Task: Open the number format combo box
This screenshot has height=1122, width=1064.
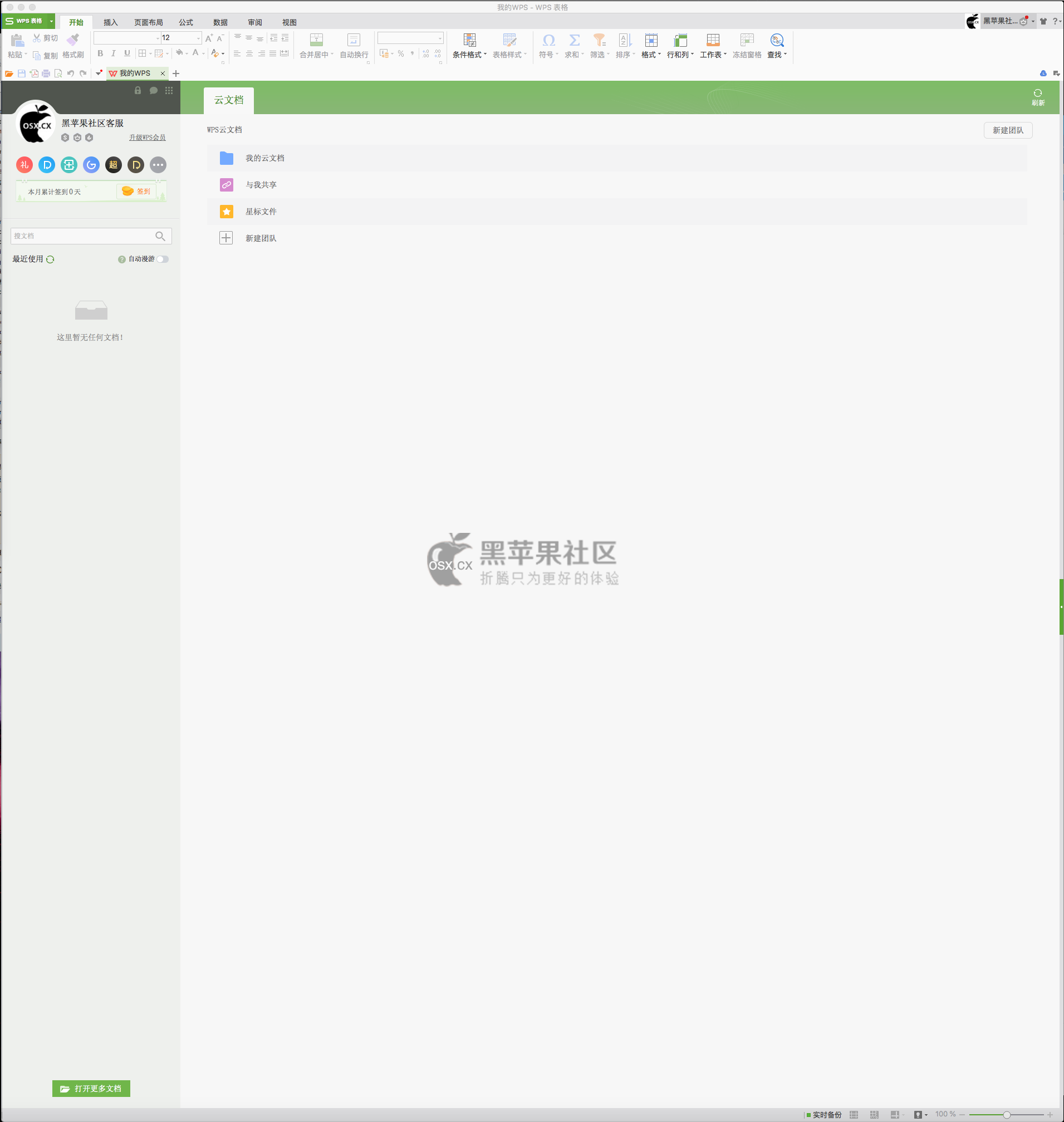Action: tap(411, 38)
